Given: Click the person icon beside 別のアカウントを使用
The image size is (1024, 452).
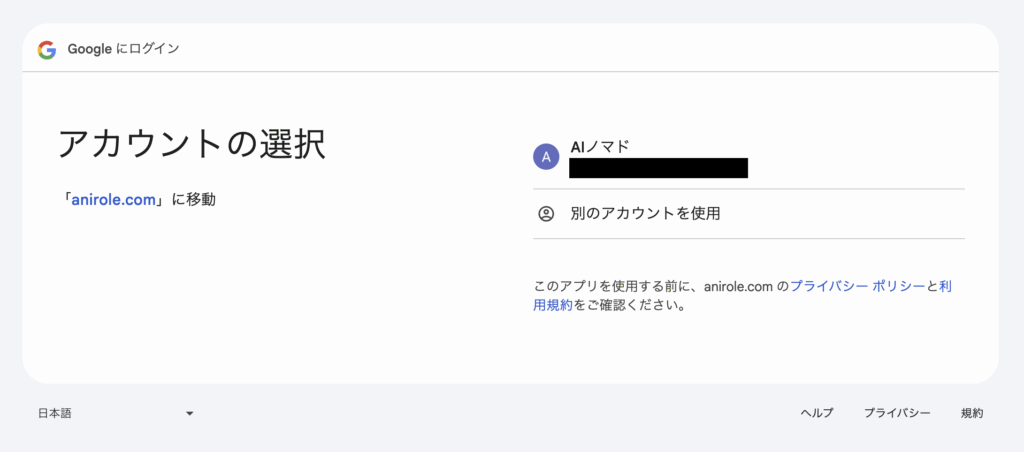Looking at the screenshot, I should pos(546,214).
